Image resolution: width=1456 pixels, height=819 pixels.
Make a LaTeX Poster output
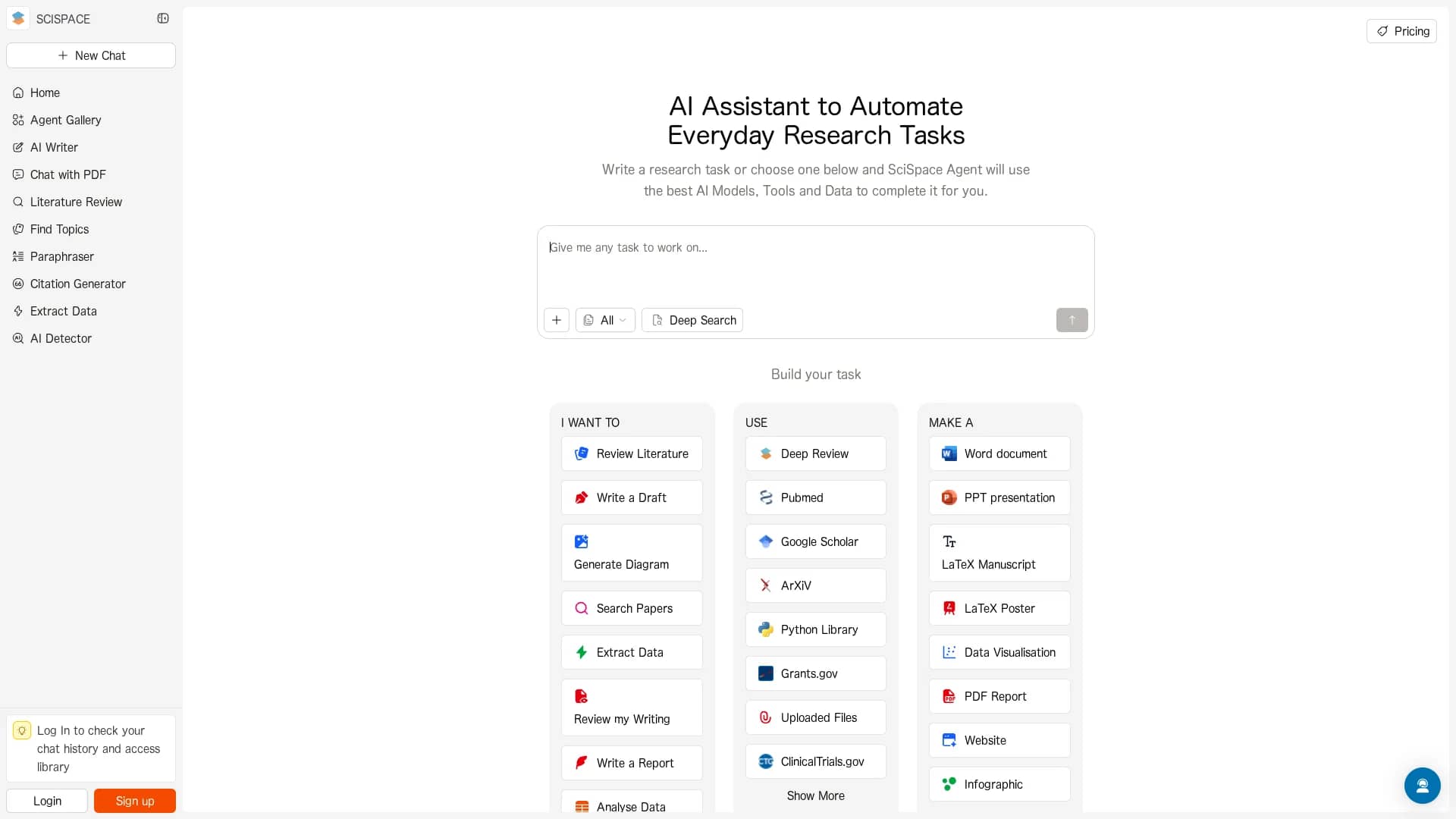tap(999, 608)
